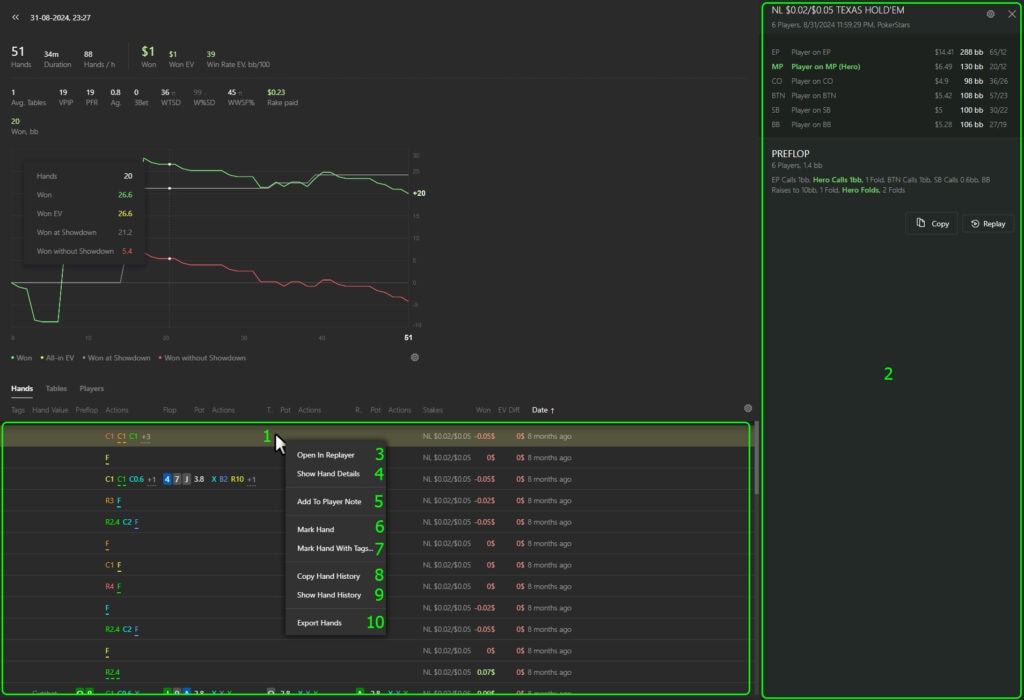This screenshot has width=1024, height=700.
Task: Replay the hand with the Replay button
Action: (987, 224)
